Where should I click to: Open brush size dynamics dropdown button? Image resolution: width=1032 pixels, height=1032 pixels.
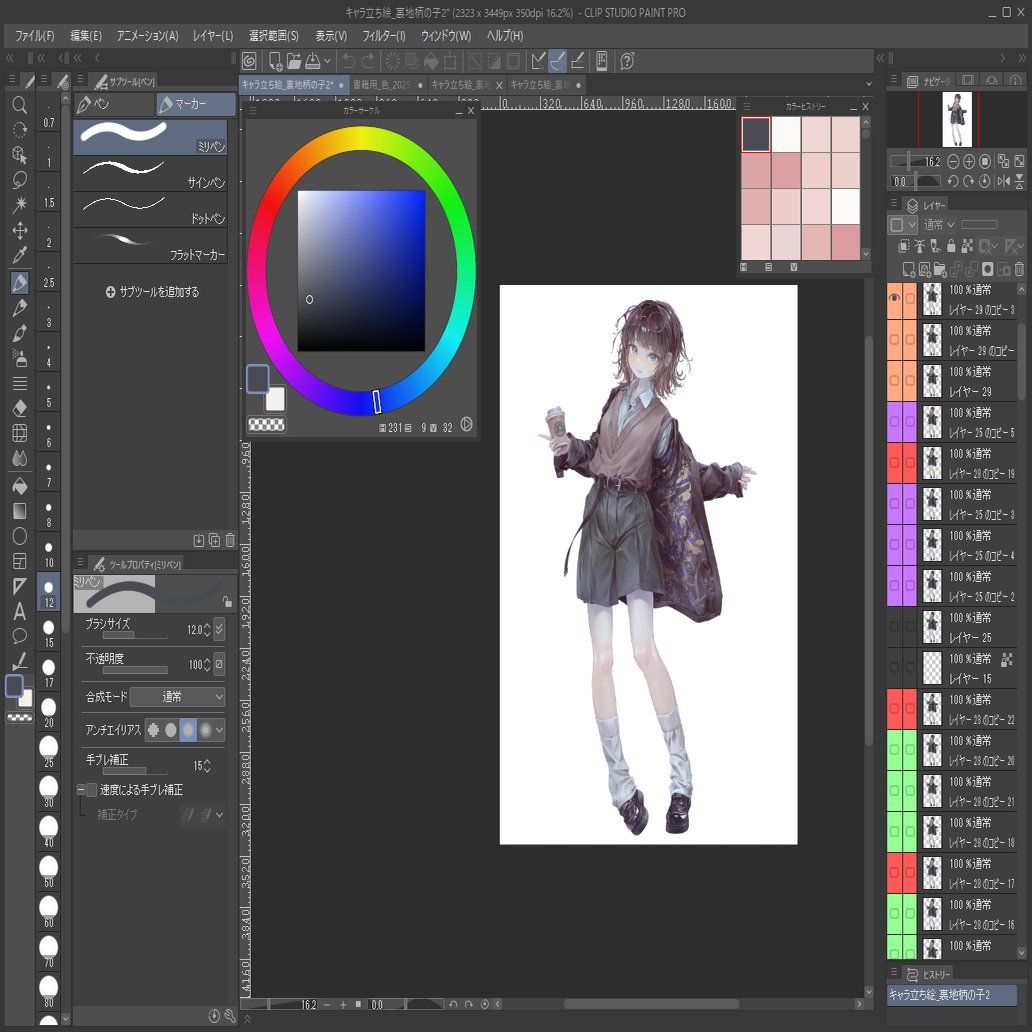coord(220,630)
